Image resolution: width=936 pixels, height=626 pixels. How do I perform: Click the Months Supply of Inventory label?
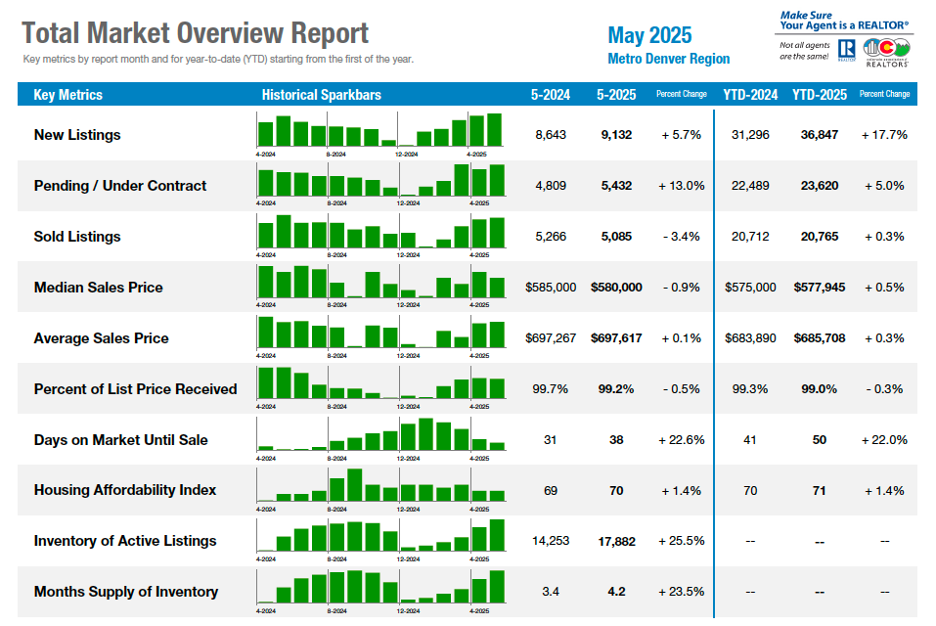pos(126,591)
